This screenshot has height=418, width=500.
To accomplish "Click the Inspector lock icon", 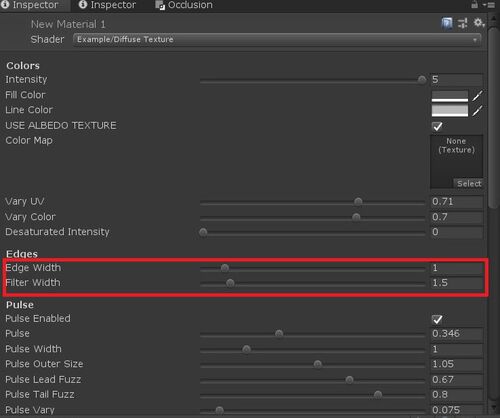I will (474, 5).
